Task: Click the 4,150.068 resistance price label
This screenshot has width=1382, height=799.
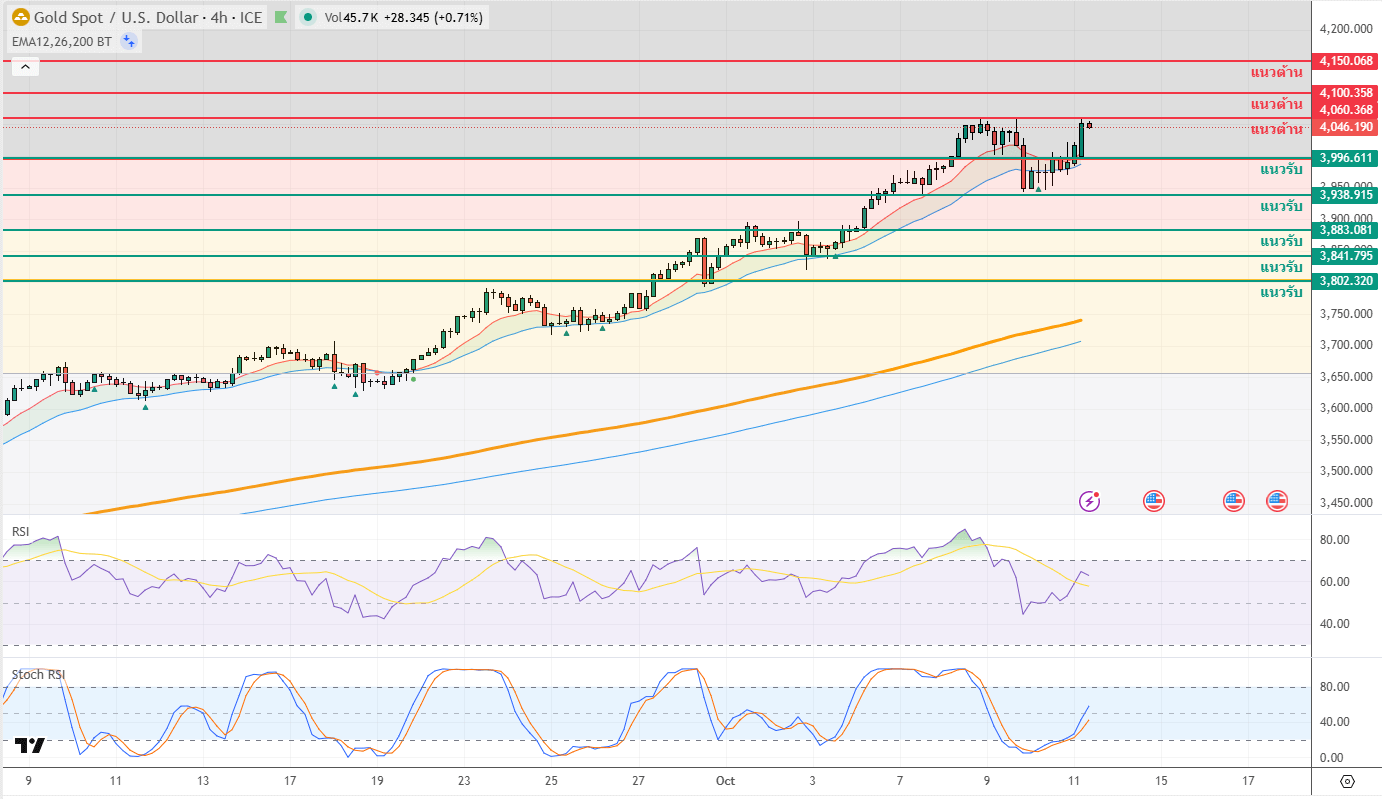Action: click(x=1346, y=61)
